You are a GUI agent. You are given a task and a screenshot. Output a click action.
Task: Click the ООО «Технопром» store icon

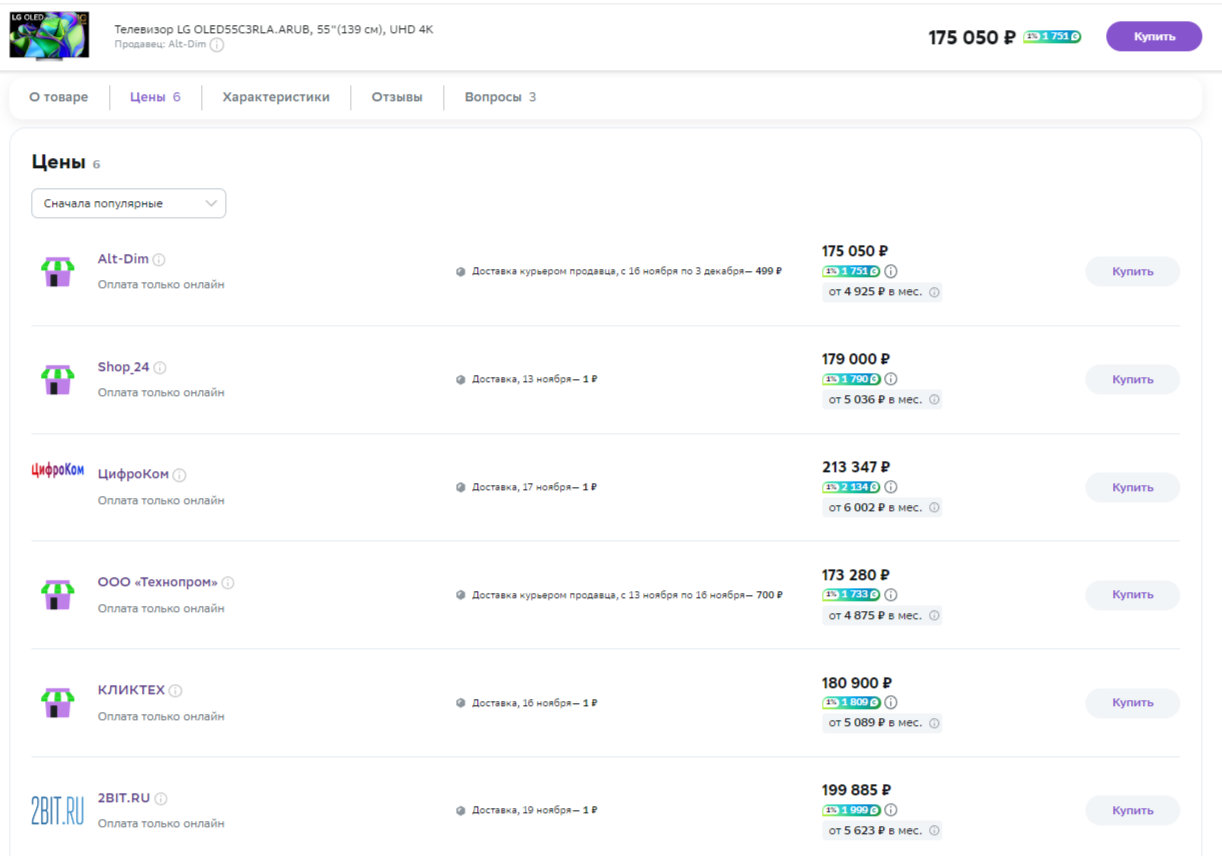tap(58, 594)
